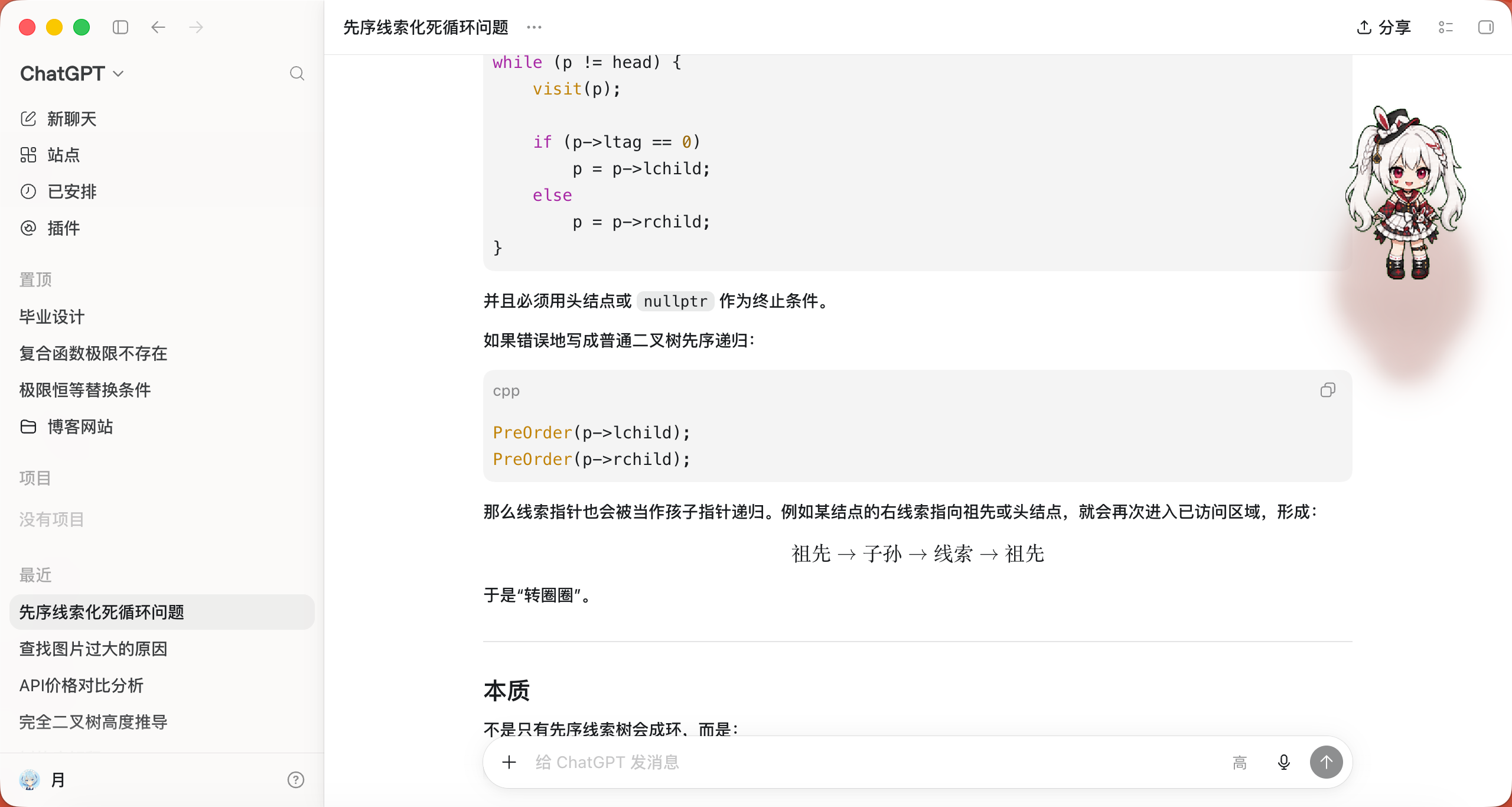The height and width of the screenshot is (807, 1512).
Task: Open the API价格对比分析 recent chat
Action: pyautogui.click(x=82, y=685)
